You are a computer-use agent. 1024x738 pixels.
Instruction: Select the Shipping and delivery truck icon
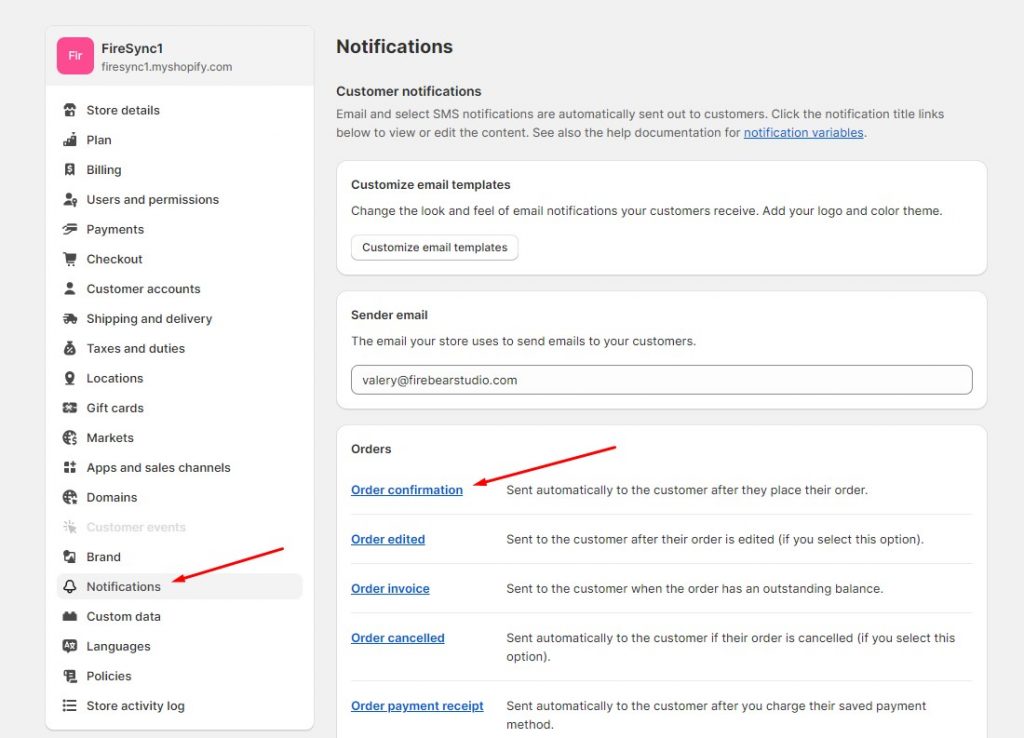coord(69,318)
